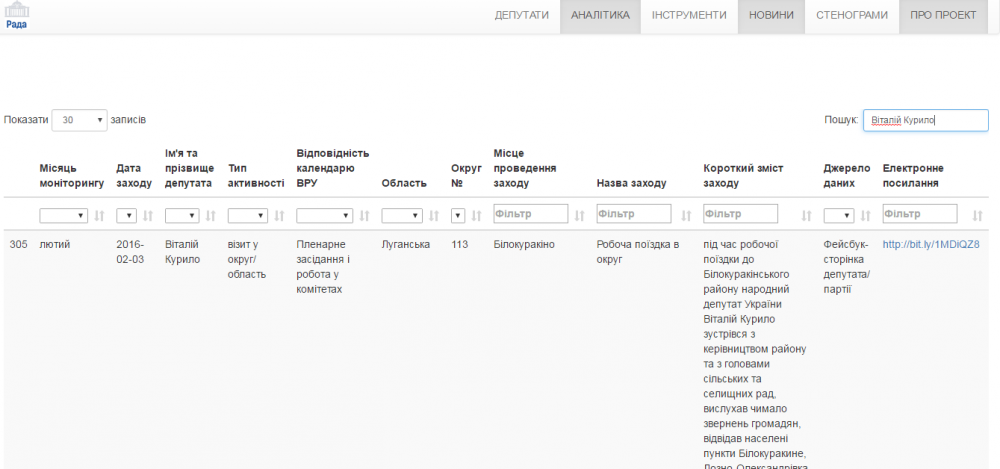This screenshot has width=1000, height=469.
Task: Click the Рада logo icon
Action: (16, 14)
